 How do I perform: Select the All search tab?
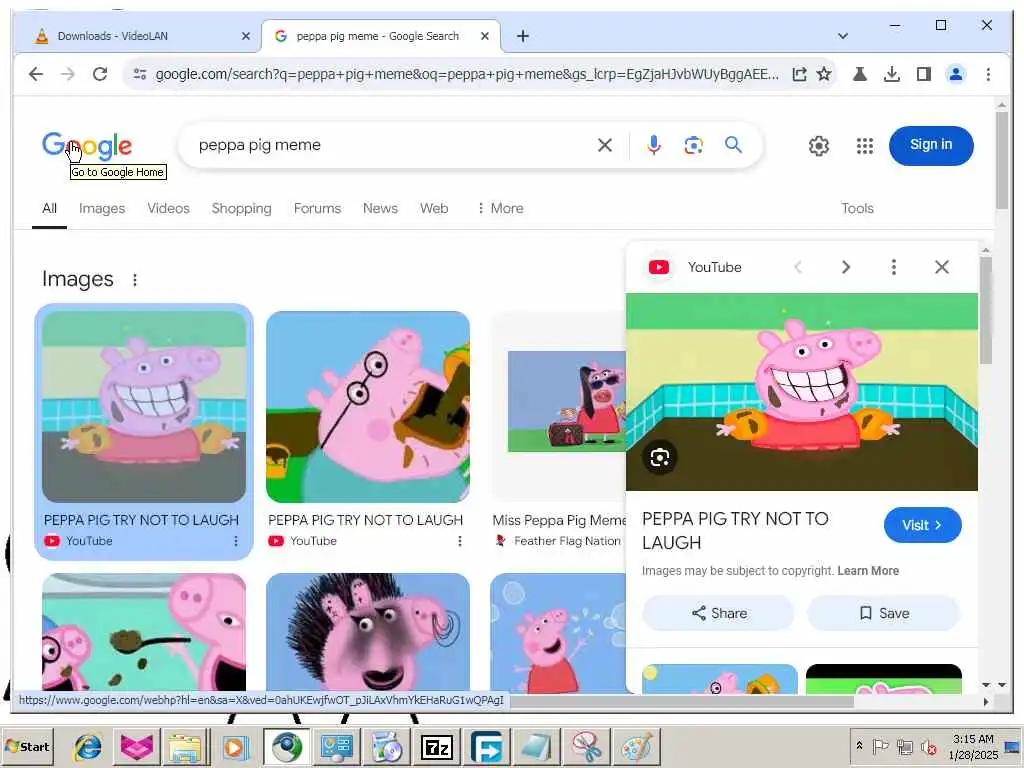pos(50,208)
